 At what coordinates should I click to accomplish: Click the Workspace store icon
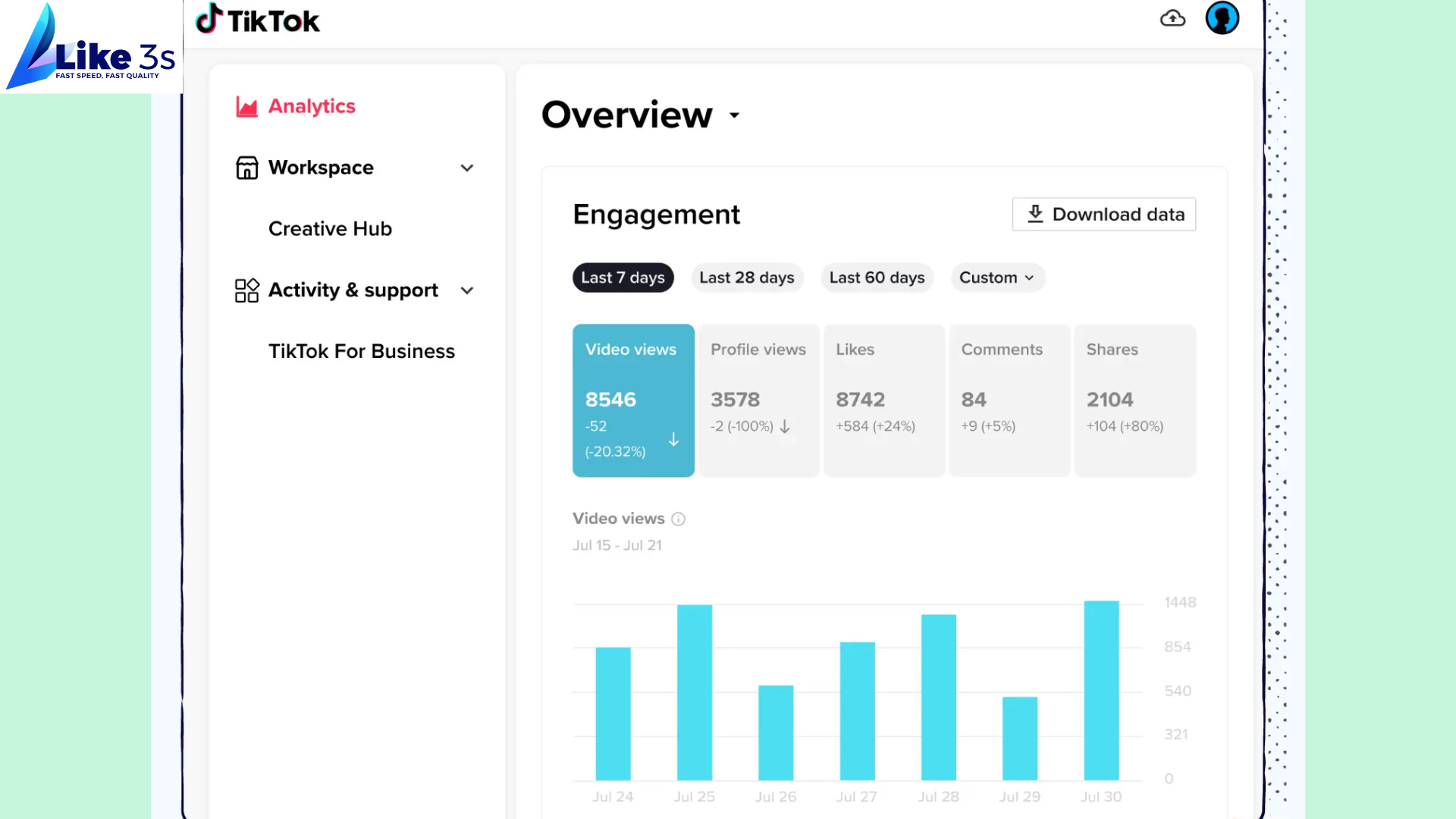click(246, 168)
